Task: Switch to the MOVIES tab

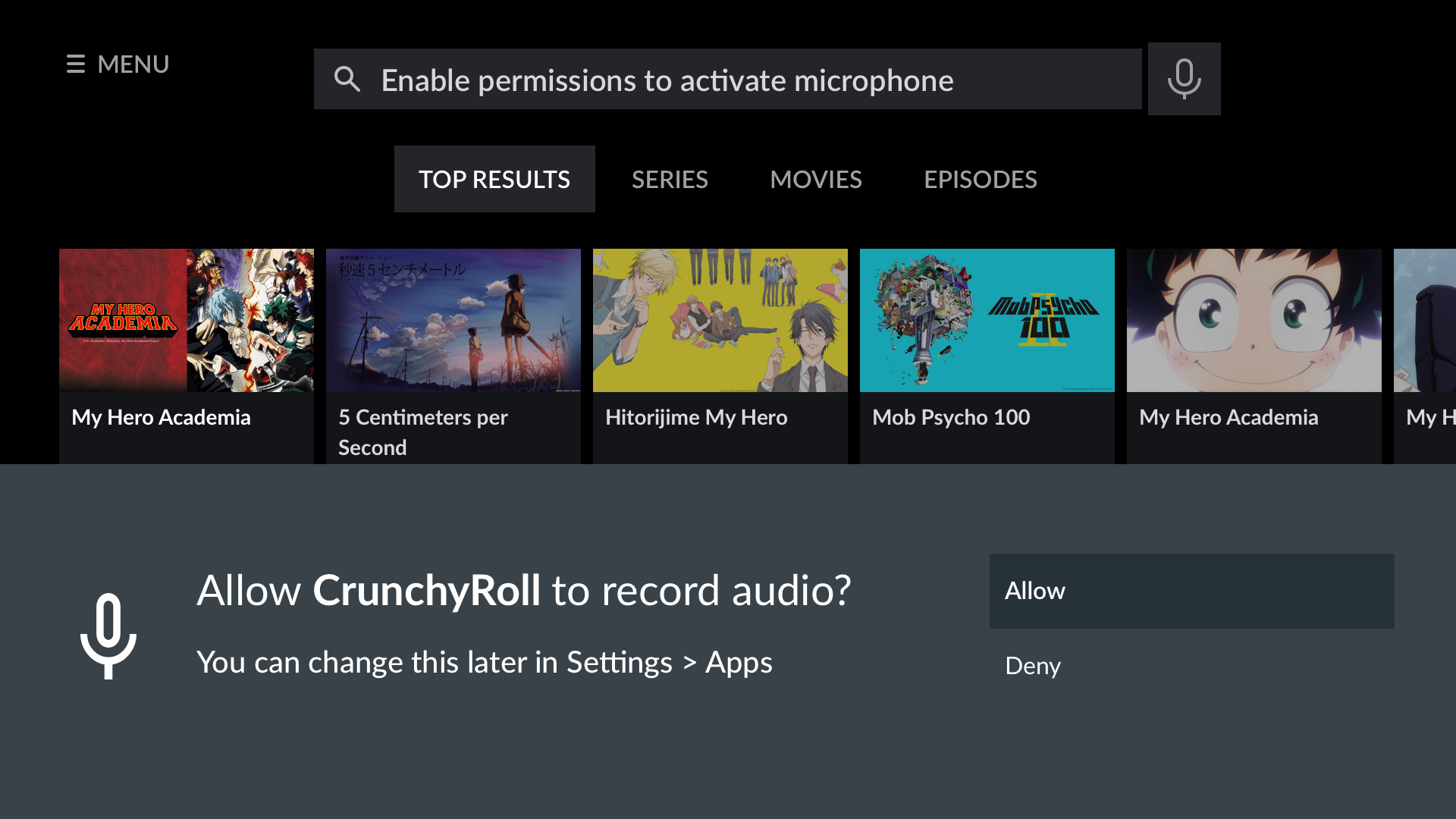Action: coord(816,180)
